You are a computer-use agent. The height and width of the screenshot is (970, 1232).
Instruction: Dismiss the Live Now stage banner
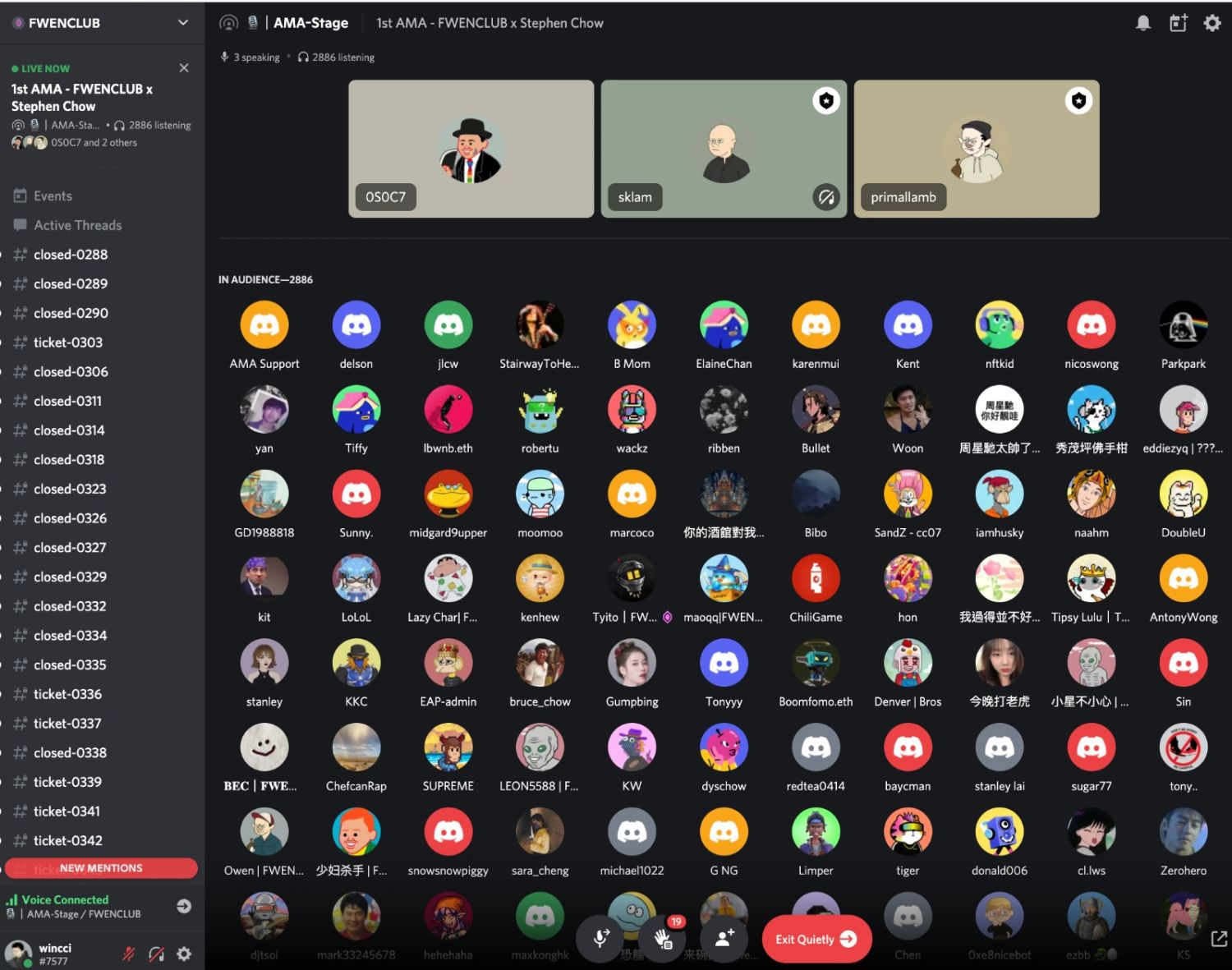click(184, 67)
